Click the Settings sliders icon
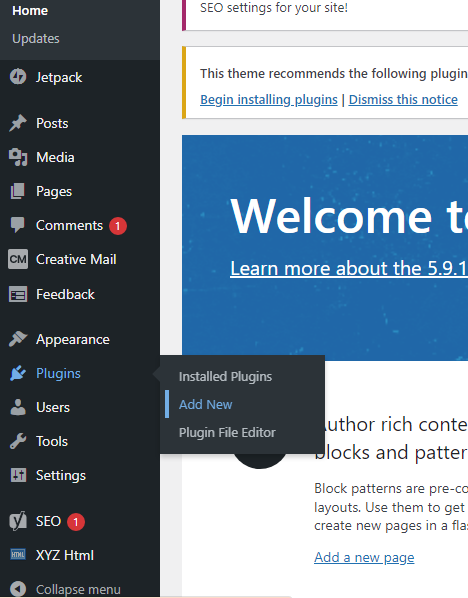 point(18,475)
